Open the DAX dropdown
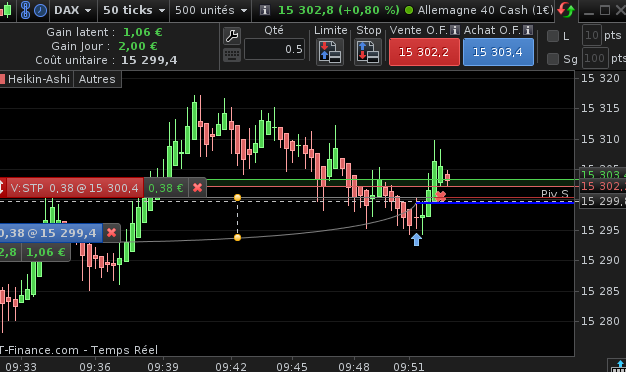 click(x=72, y=10)
